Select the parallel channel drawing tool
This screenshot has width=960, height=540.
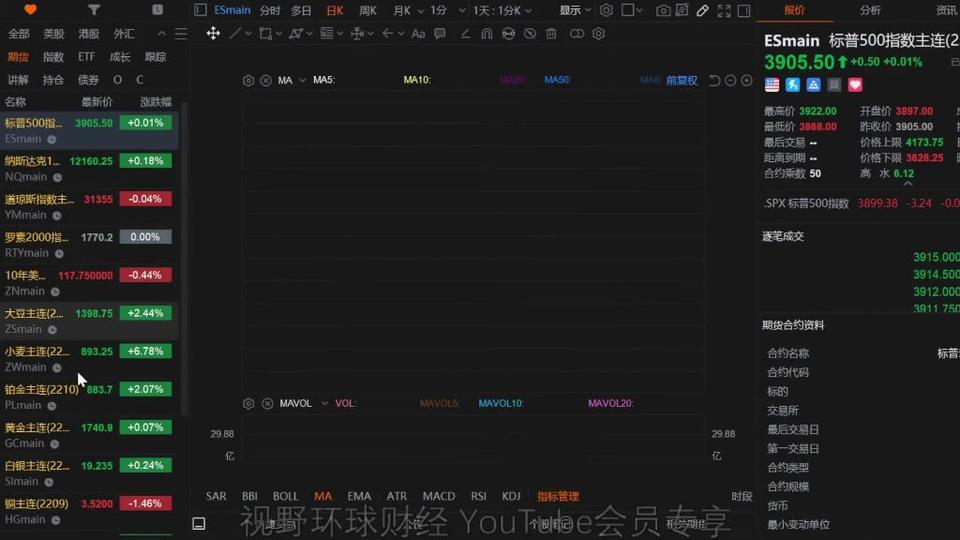click(x=296, y=34)
